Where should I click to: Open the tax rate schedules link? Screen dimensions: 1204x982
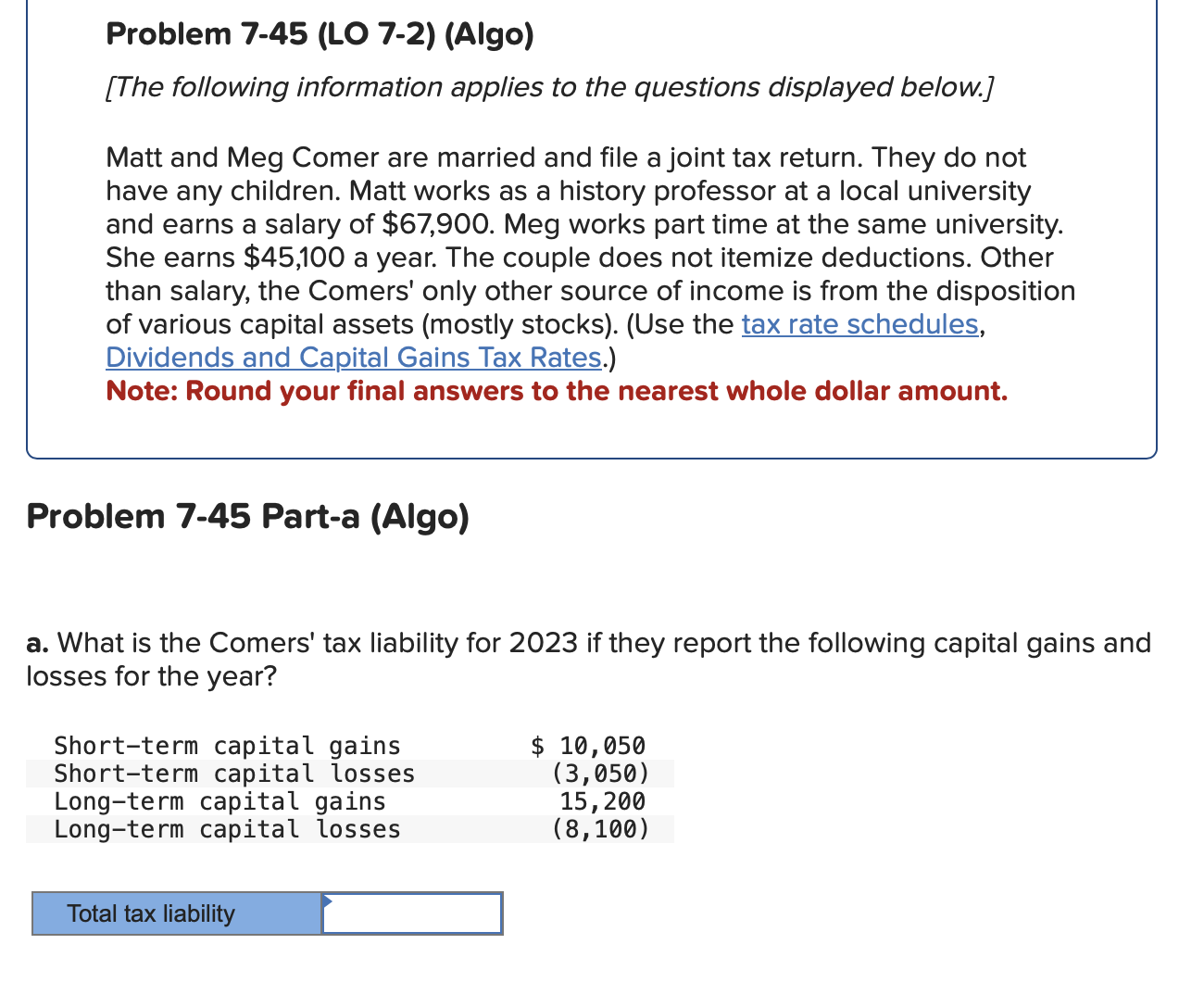click(859, 324)
